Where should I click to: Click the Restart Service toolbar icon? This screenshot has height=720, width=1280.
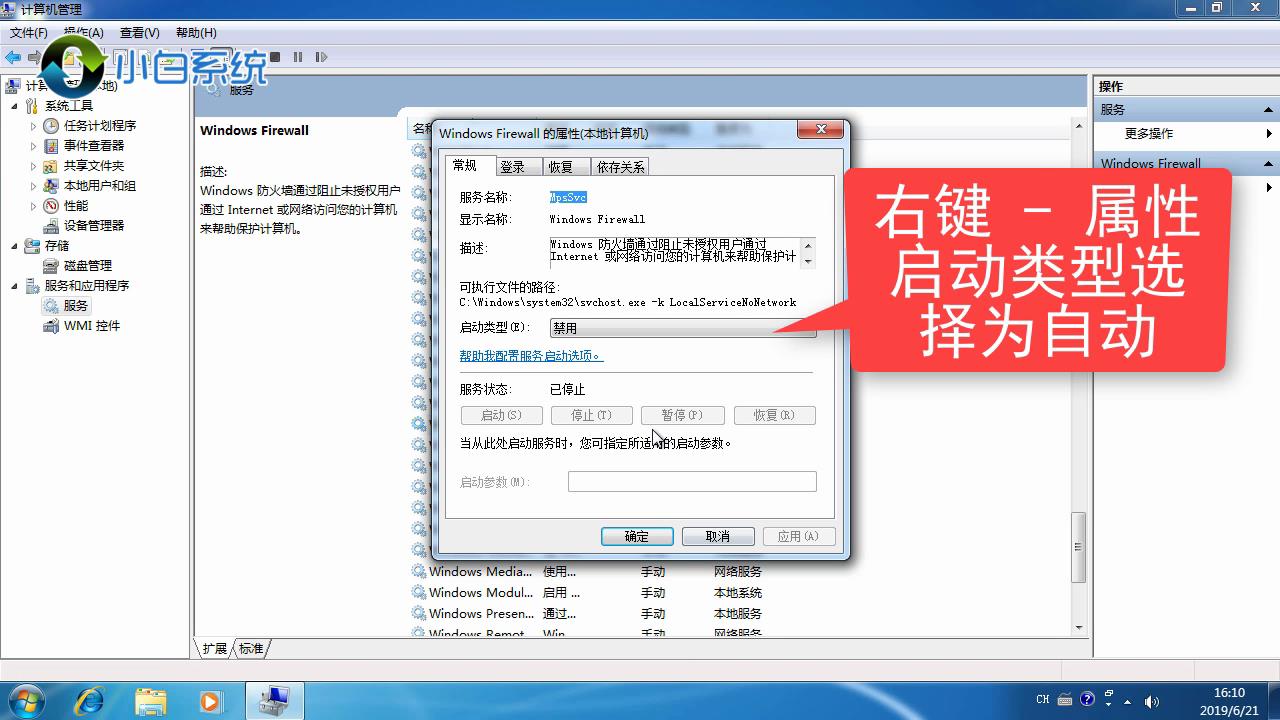pyautogui.click(x=321, y=57)
